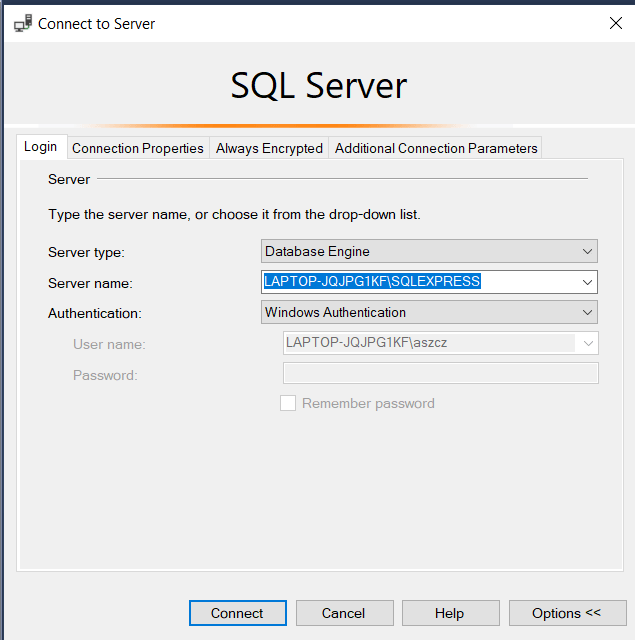Select the Always Encrypted tab

click(269, 148)
